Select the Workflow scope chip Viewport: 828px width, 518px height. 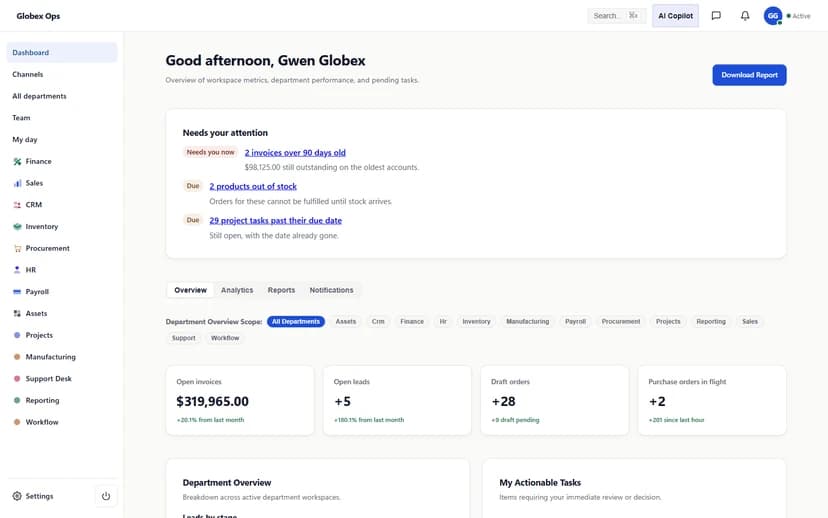pos(225,338)
